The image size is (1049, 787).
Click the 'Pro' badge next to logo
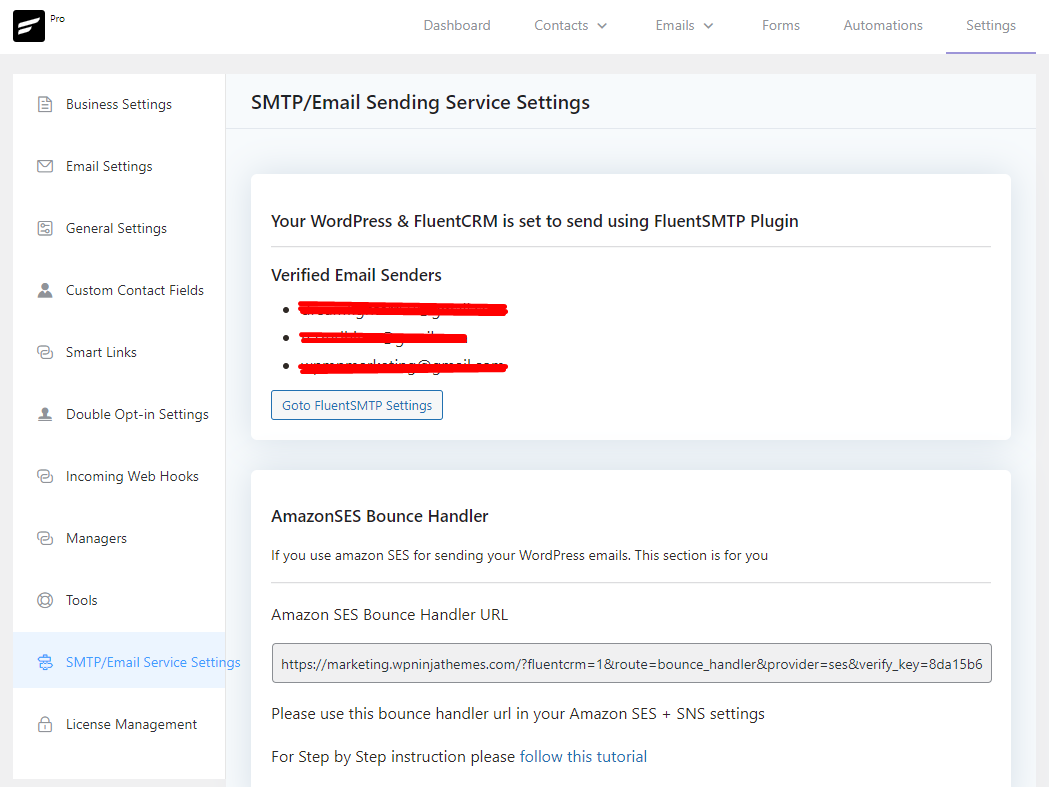(x=58, y=19)
